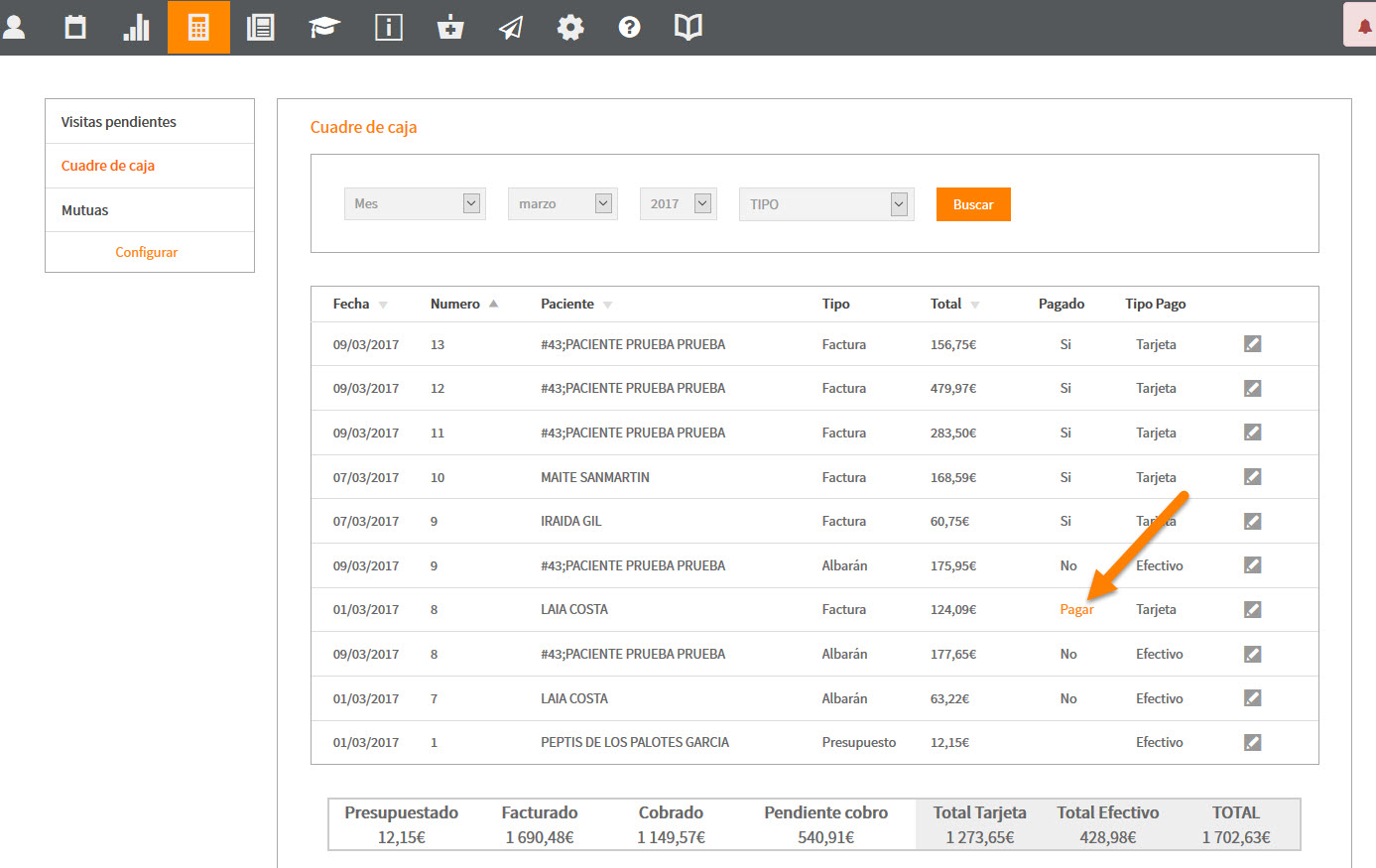Click the orange Buscar button
Image resolution: width=1376 pixels, height=868 pixels.
973,204
